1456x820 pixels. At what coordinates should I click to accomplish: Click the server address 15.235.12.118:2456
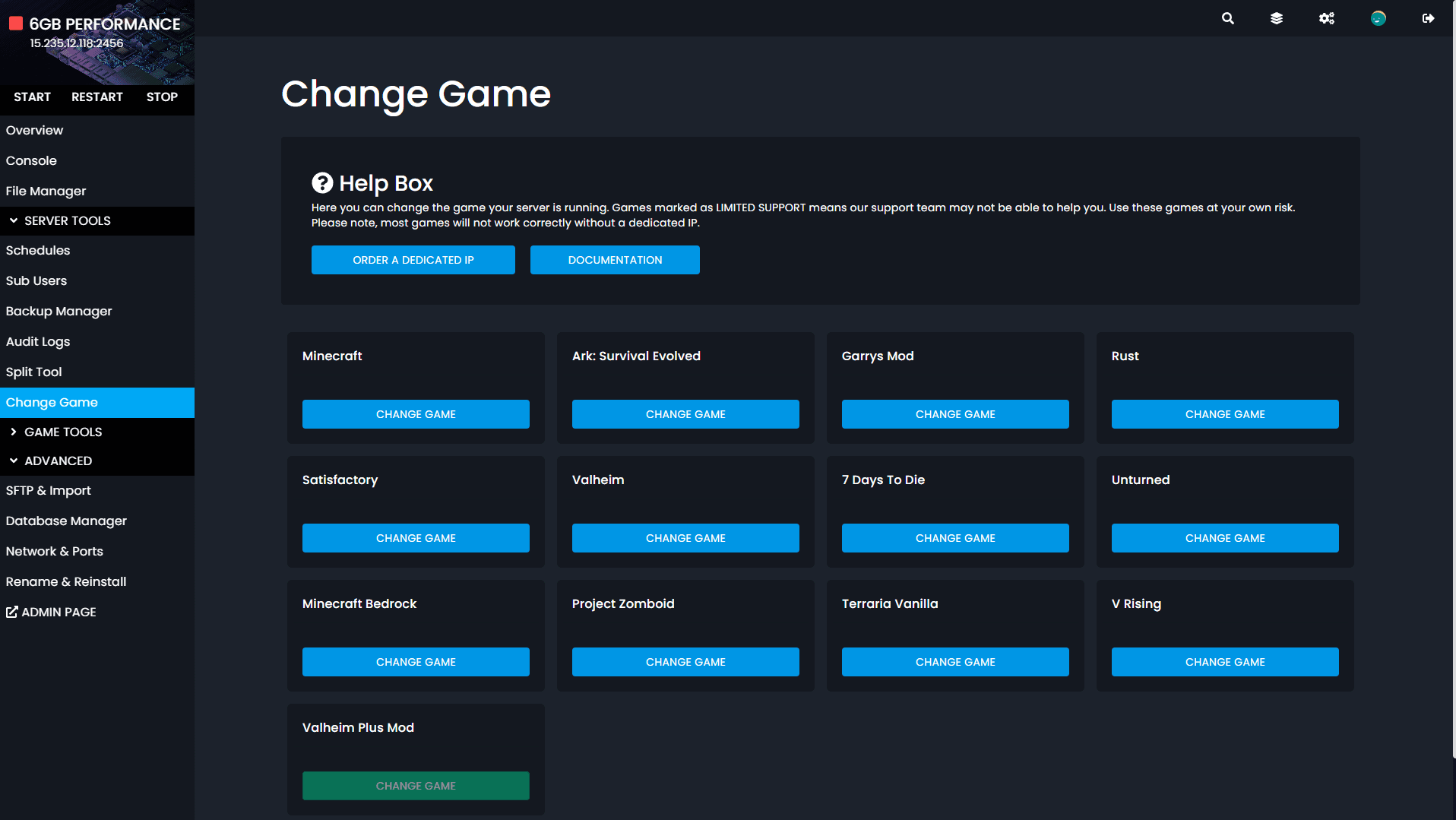click(76, 43)
